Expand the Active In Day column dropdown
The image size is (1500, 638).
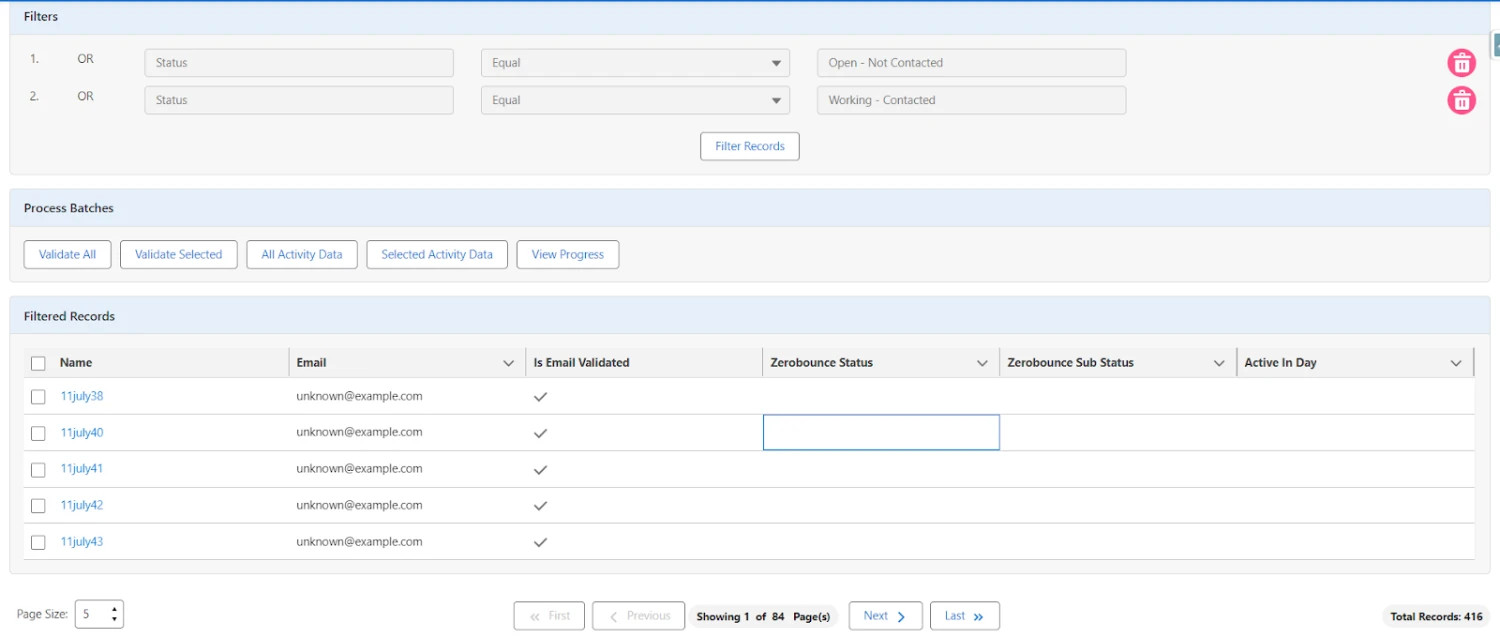coord(1457,363)
